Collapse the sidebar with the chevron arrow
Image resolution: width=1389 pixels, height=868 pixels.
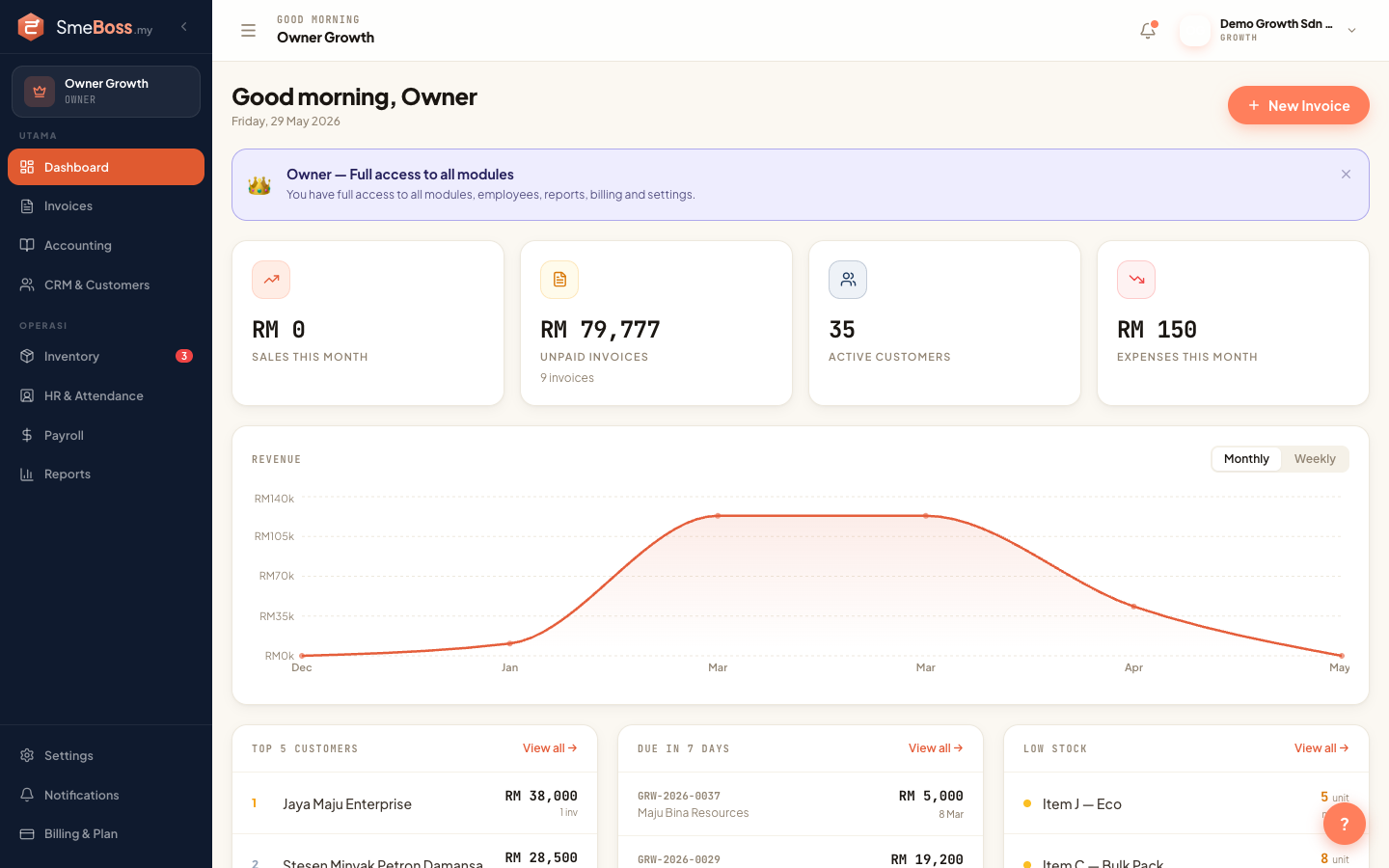tap(184, 27)
